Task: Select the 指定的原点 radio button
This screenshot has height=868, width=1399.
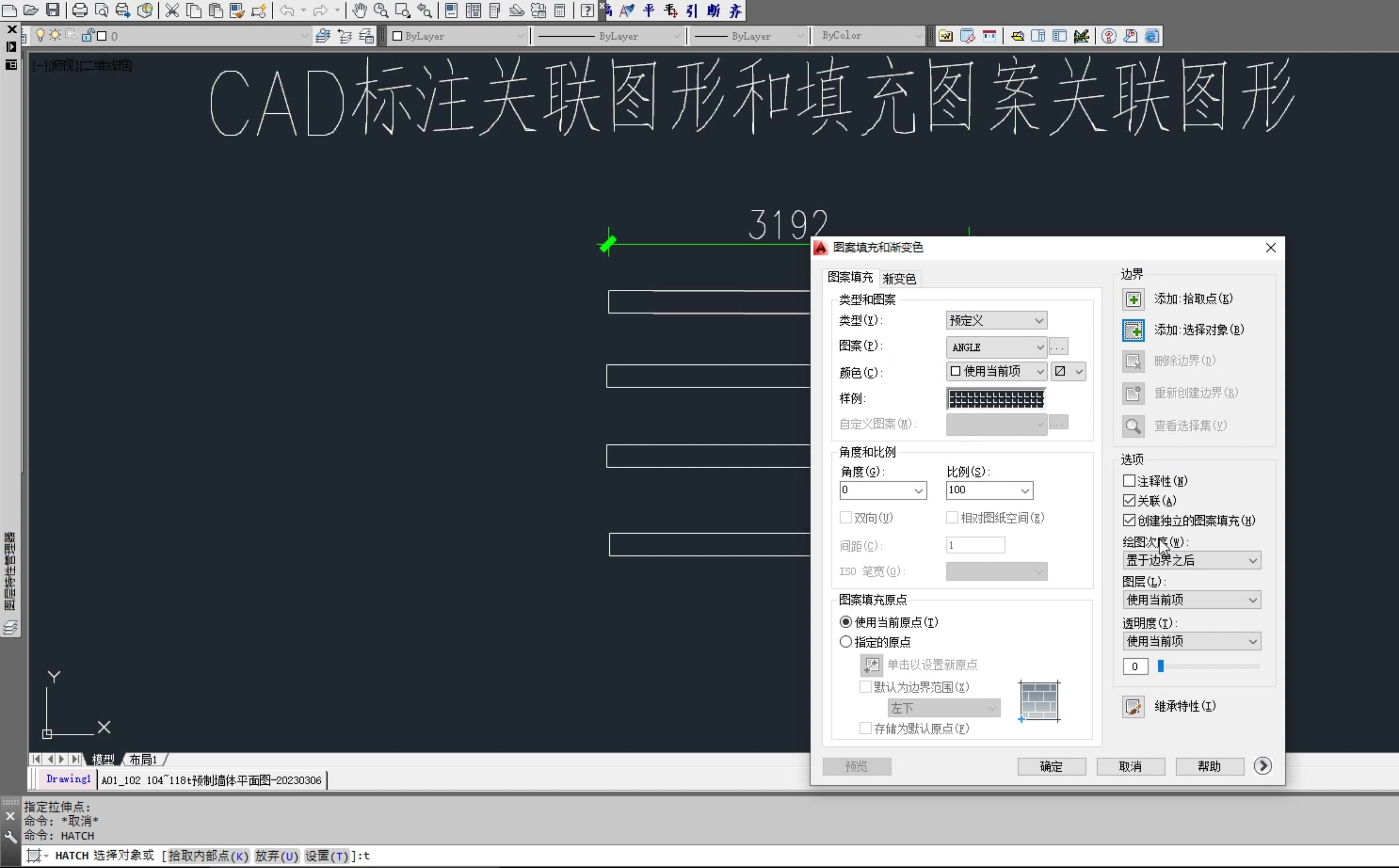Action: click(x=845, y=642)
